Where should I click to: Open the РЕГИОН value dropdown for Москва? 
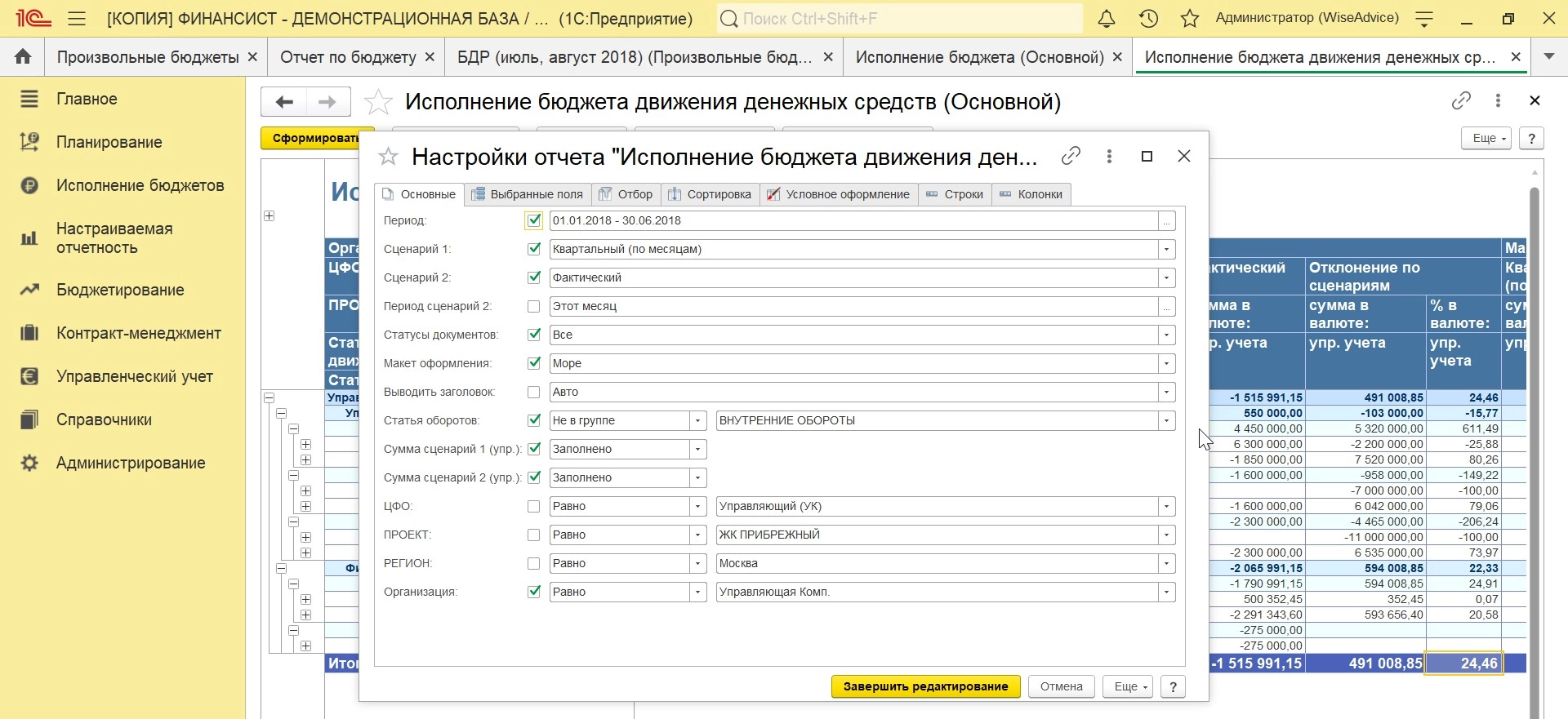point(1167,564)
